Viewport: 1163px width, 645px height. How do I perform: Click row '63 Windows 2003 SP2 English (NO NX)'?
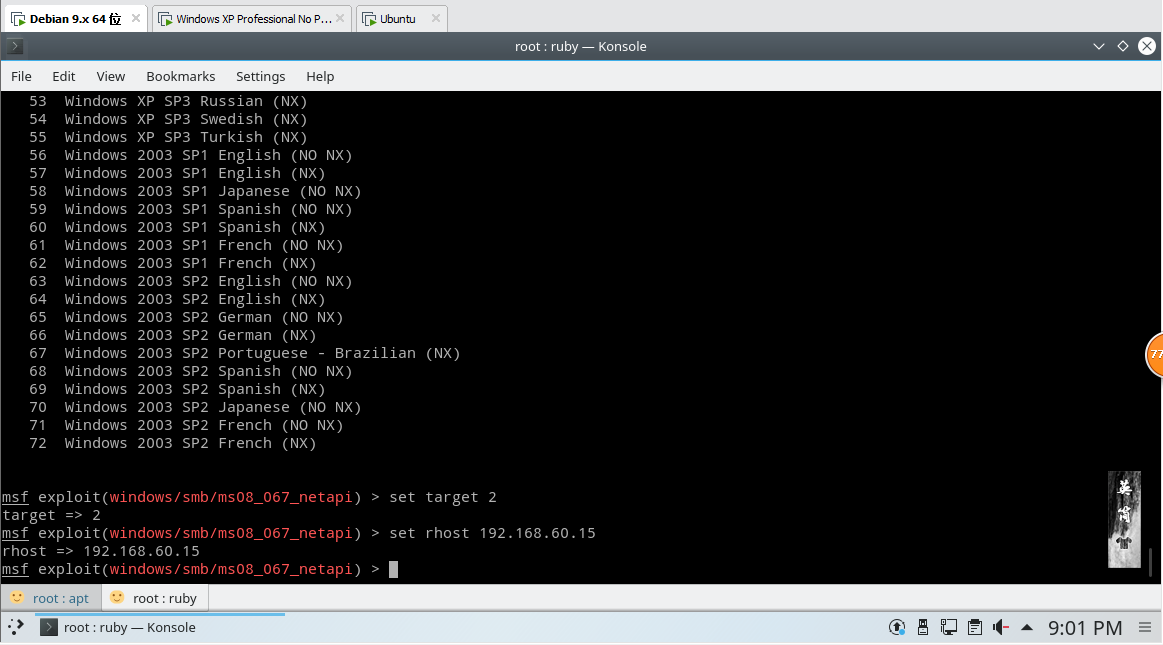[x=191, y=282]
